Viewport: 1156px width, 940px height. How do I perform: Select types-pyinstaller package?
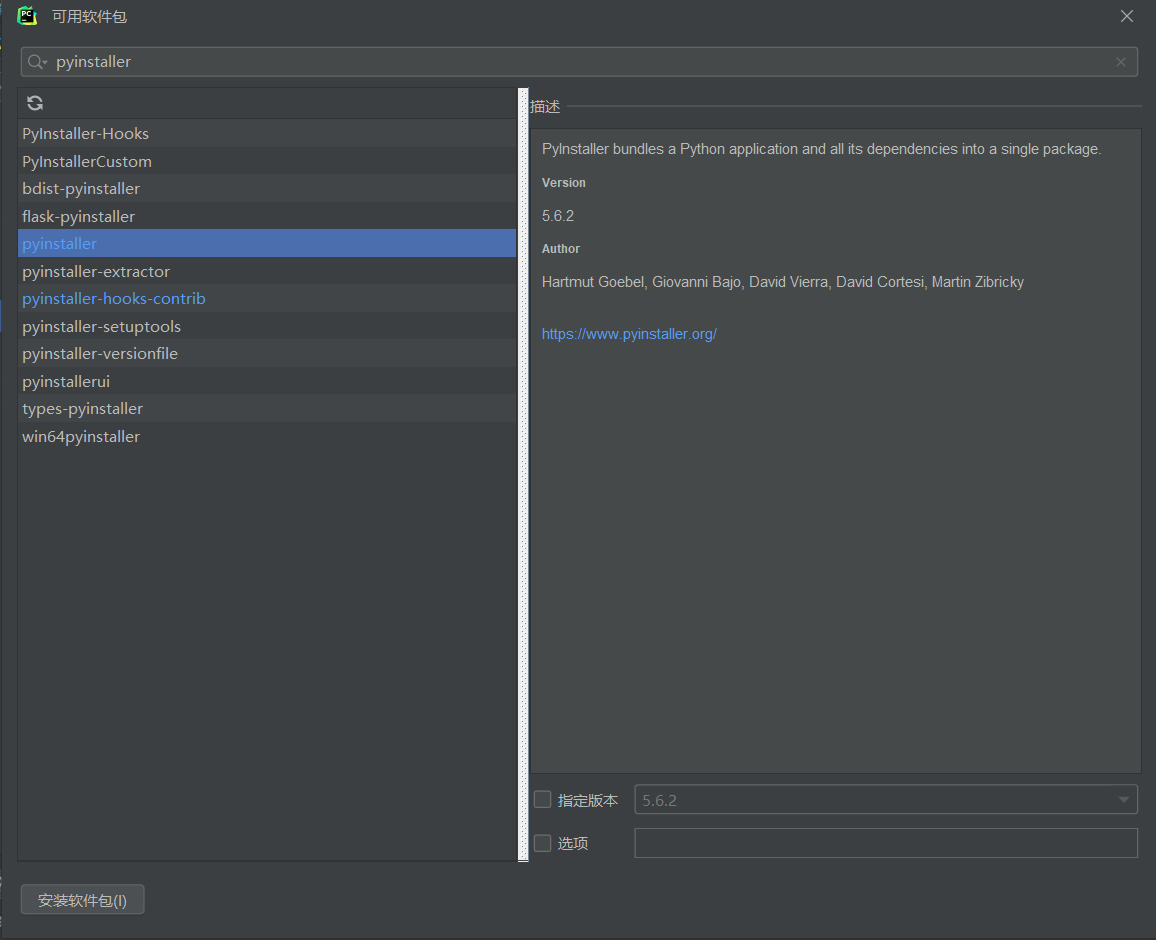click(x=267, y=408)
